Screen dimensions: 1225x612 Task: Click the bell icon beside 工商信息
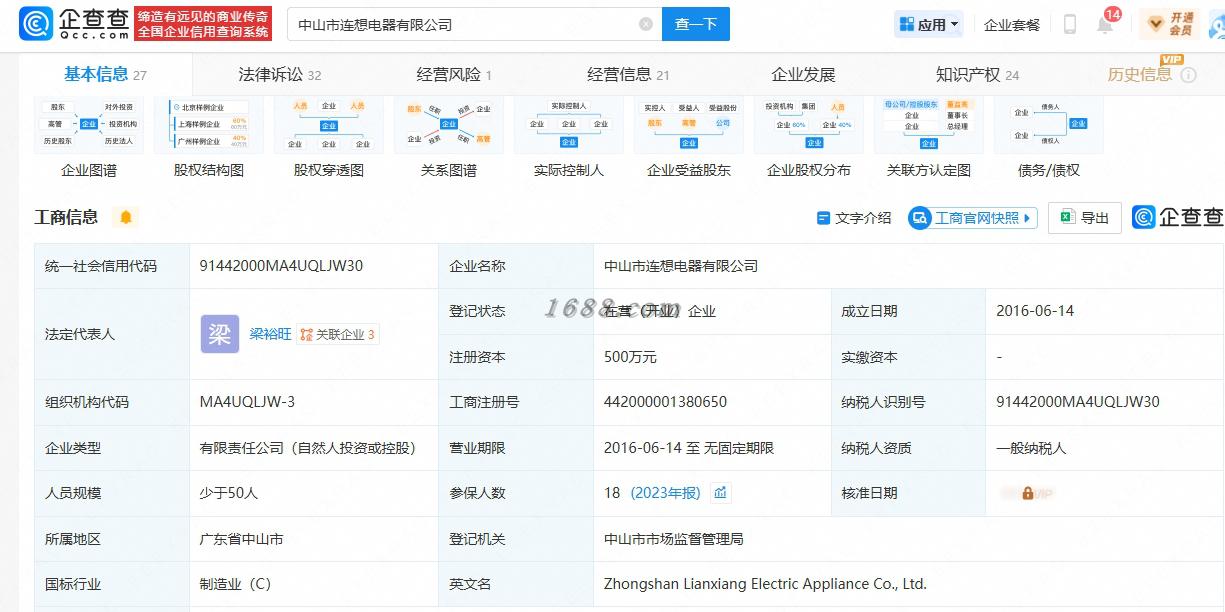tap(125, 217)
